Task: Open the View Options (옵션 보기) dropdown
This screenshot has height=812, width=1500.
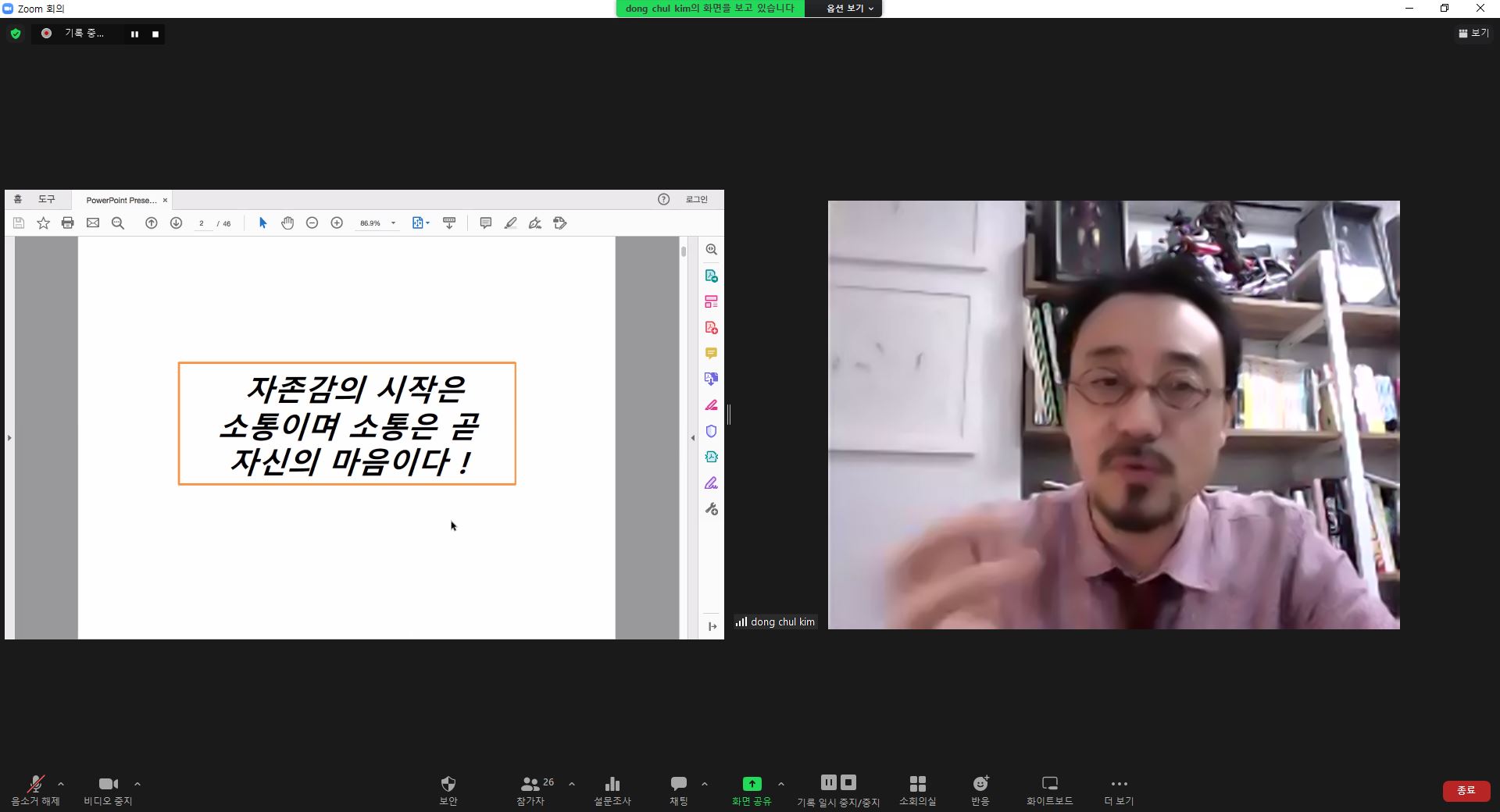Action: click(849, 9)
